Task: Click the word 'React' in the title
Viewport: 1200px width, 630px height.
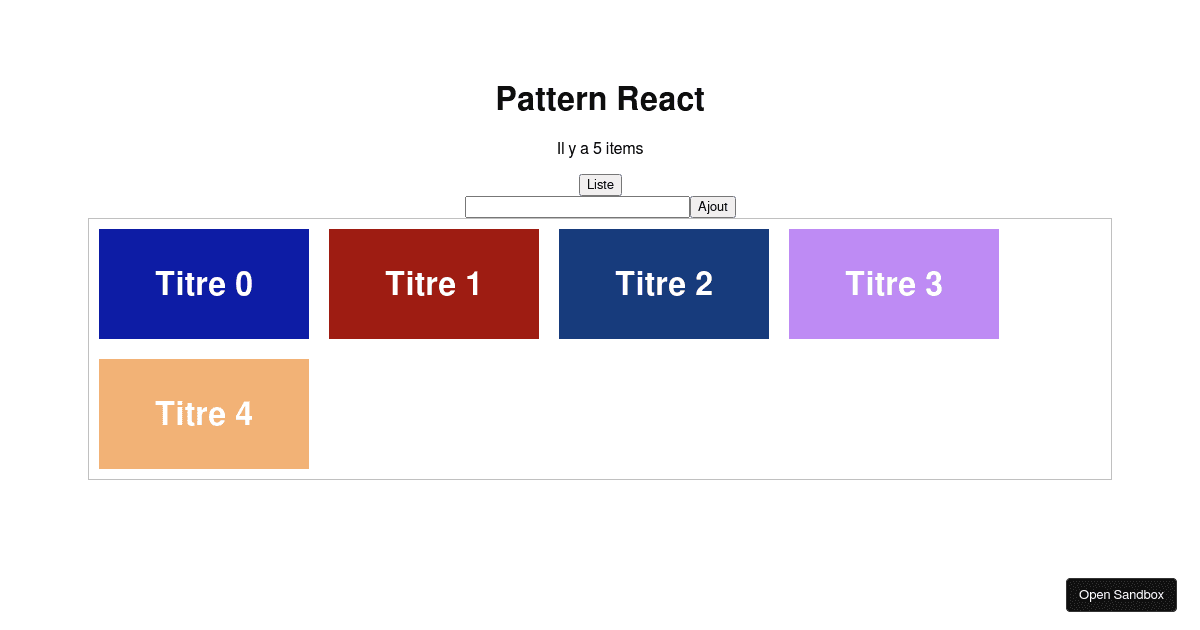Action: (660, 99)
